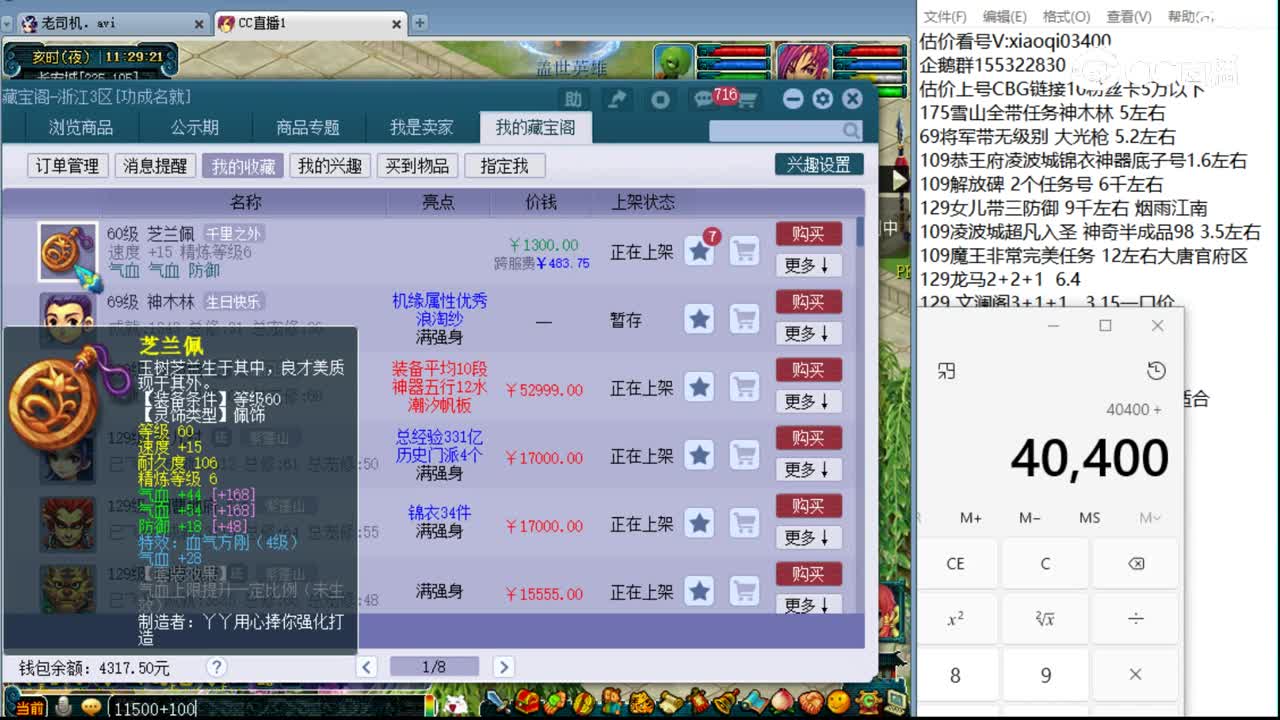Click chat input containing 11500+100
The height and width of the screenshot is (720, 1280).
coord(265,708)
